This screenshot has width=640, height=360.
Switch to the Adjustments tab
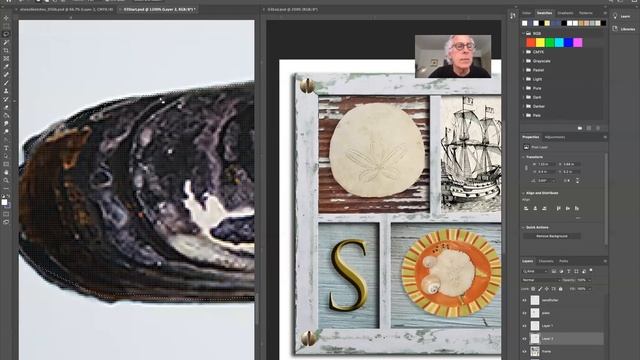click(x=555, y=138)
